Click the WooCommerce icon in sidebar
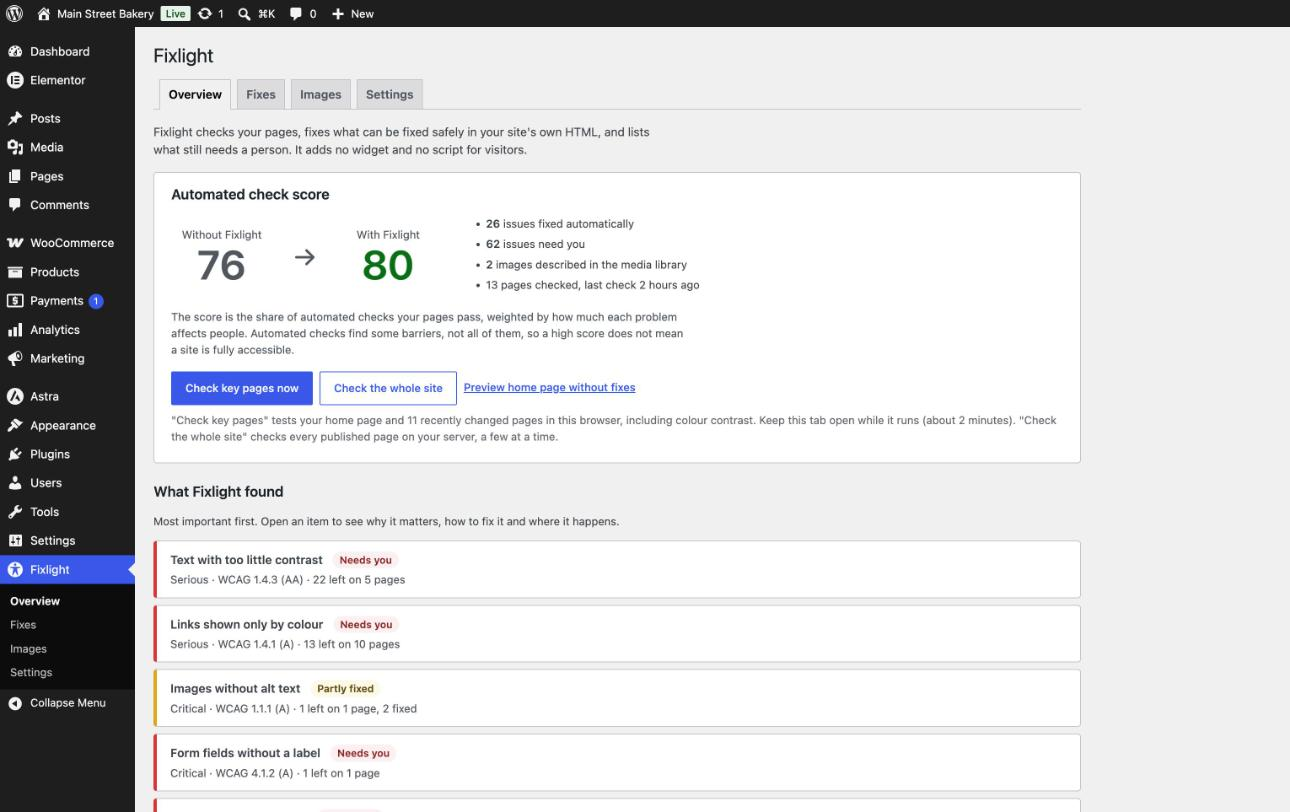The width and height of the screenshot is (1290, 812). (x=15, y=243)
